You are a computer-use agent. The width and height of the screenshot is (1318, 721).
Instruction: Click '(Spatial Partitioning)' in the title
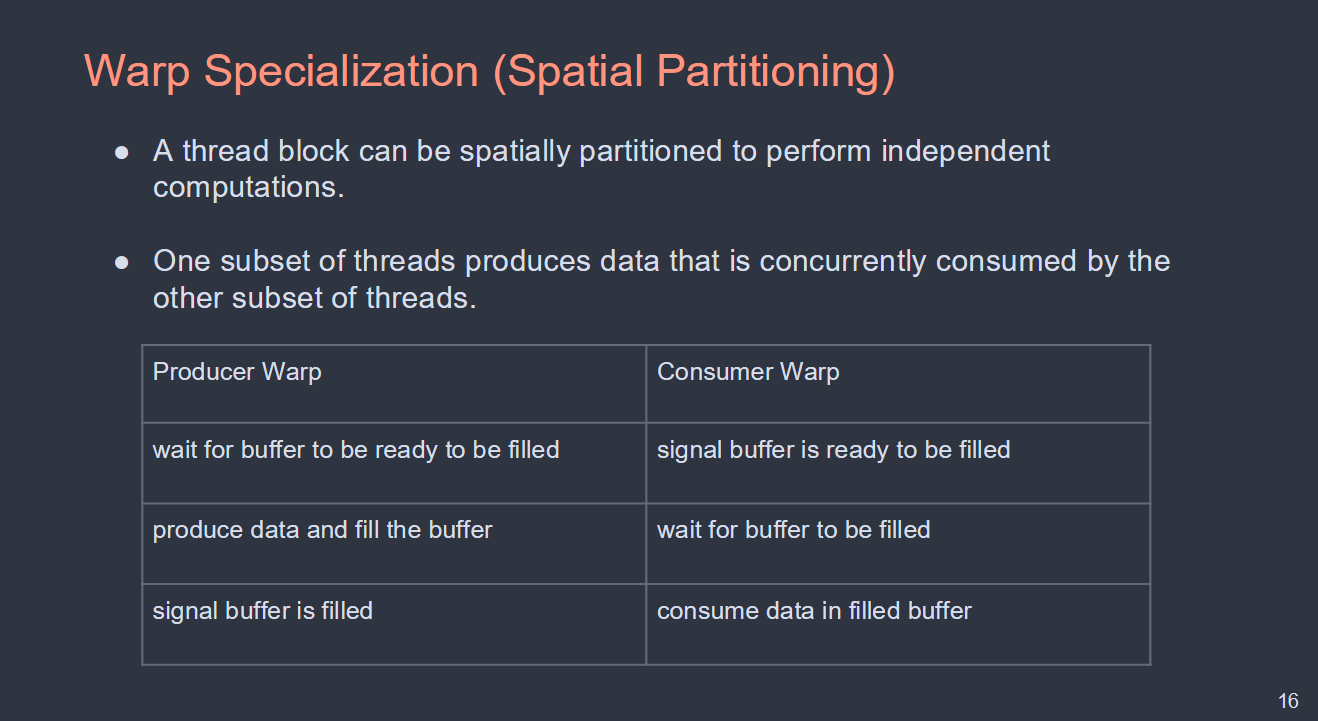[693, 72]
